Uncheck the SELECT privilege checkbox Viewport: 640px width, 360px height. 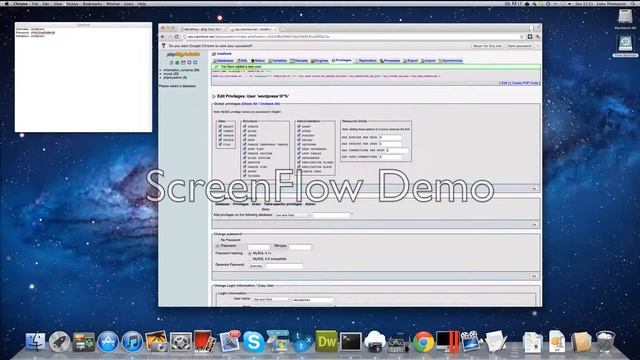tap(220, 127)
